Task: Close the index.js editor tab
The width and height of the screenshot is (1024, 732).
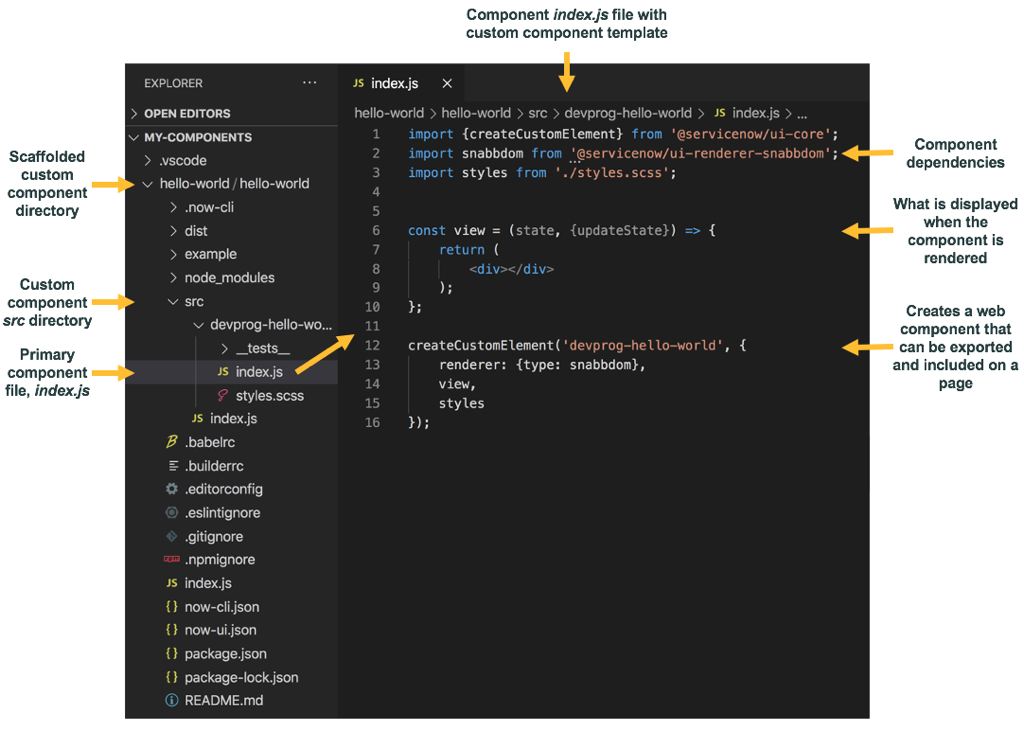Action: point(447,83)
